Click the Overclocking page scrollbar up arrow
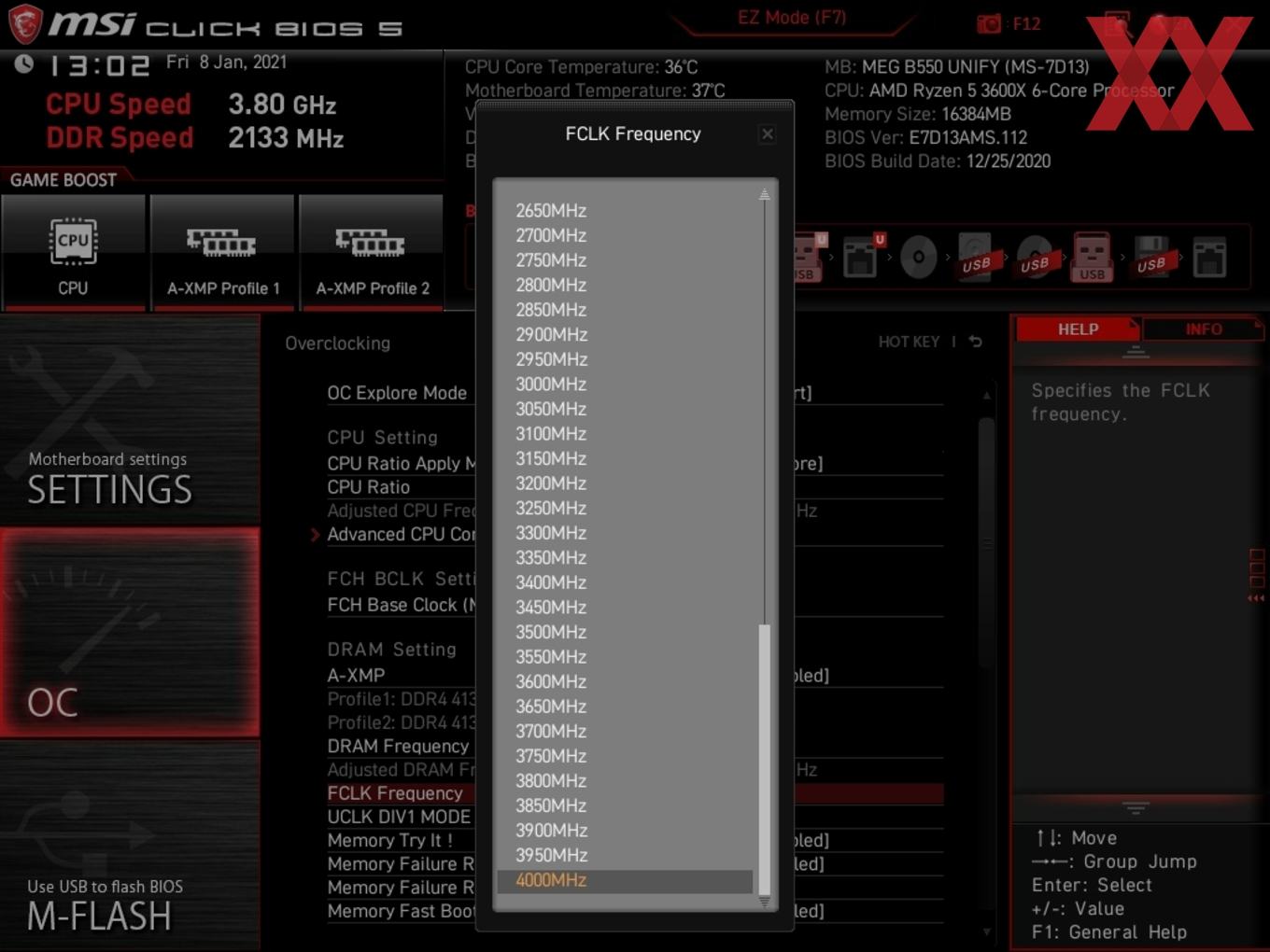Image resolution: width=1270 pixels, height=952 pixels. tap(986, 396)
